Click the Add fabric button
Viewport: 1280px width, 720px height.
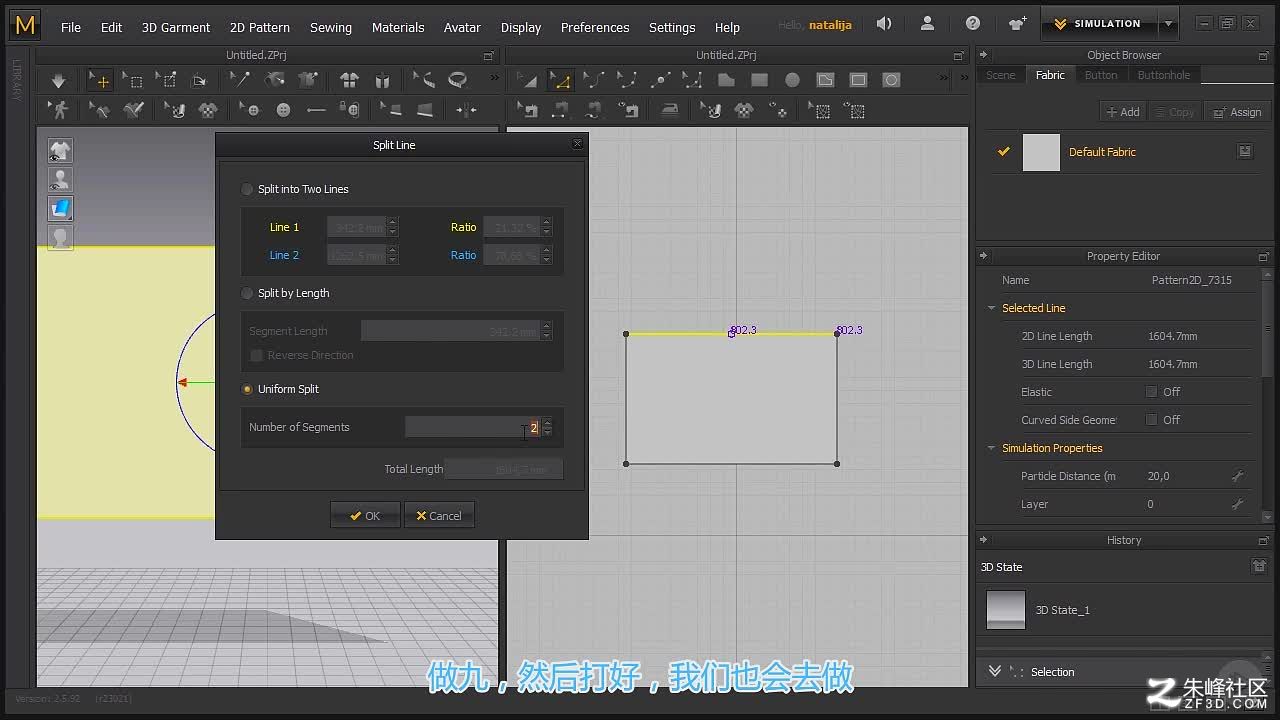point(1122,112)
